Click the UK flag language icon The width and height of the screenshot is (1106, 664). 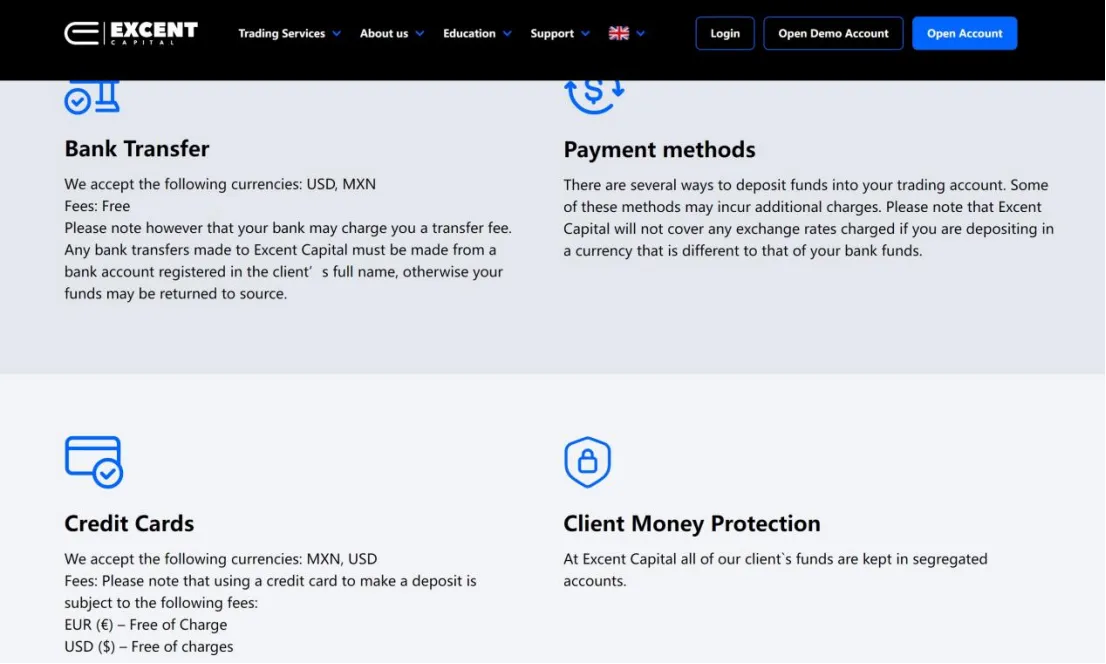pyautogui.click(x=619, y=33)
